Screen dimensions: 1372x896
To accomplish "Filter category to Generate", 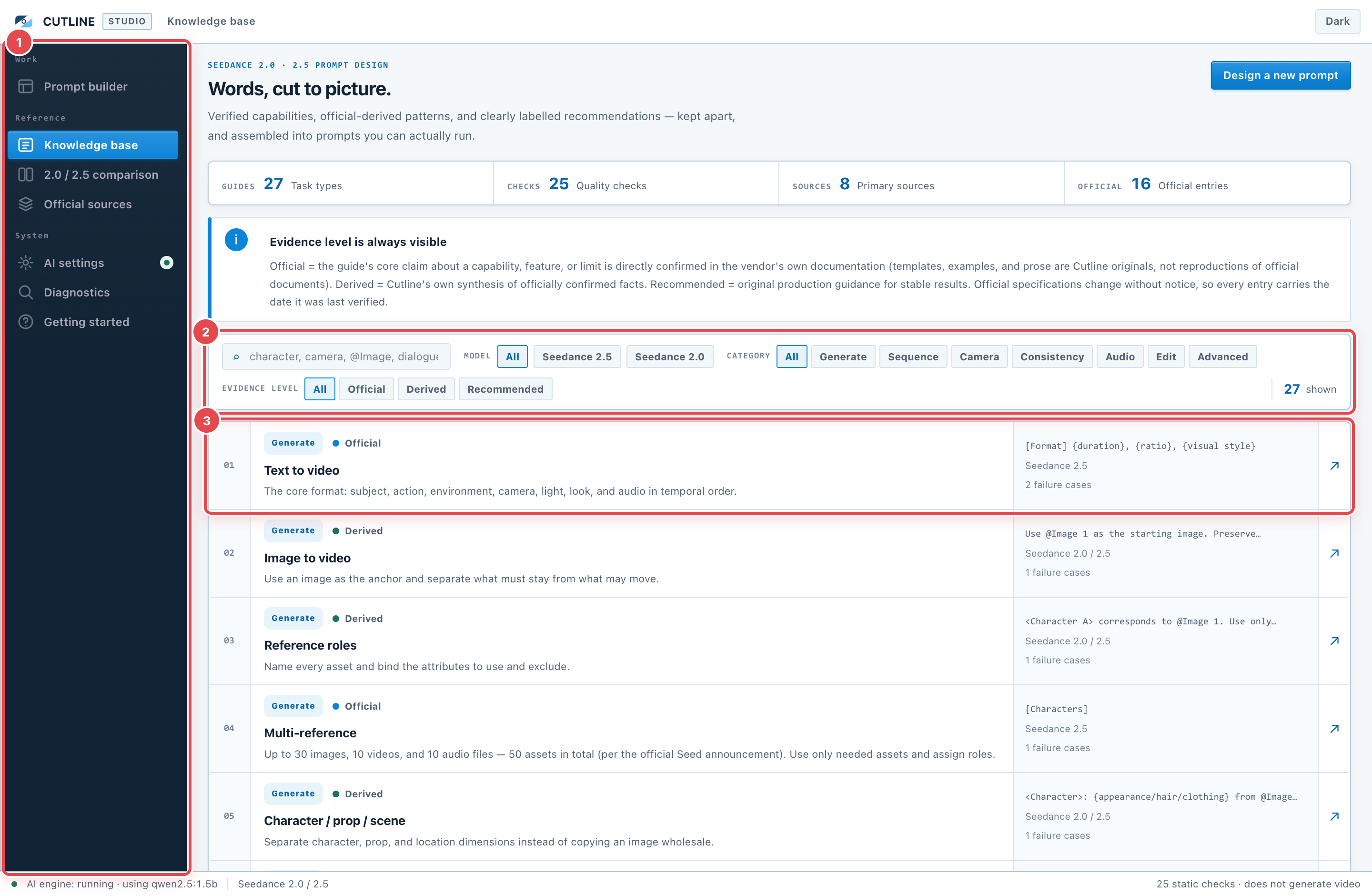I will coord(843,357).
